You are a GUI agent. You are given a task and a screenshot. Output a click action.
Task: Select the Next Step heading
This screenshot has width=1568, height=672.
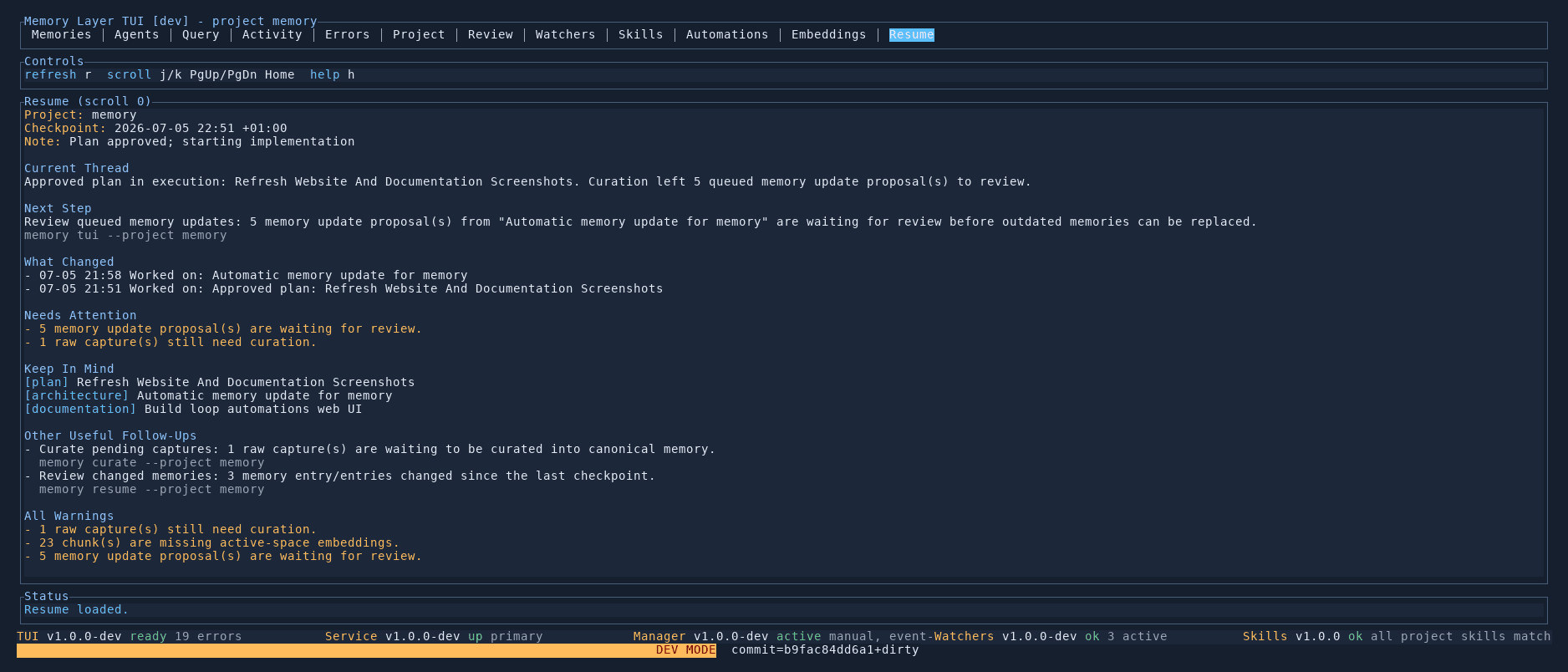(58, 208)
